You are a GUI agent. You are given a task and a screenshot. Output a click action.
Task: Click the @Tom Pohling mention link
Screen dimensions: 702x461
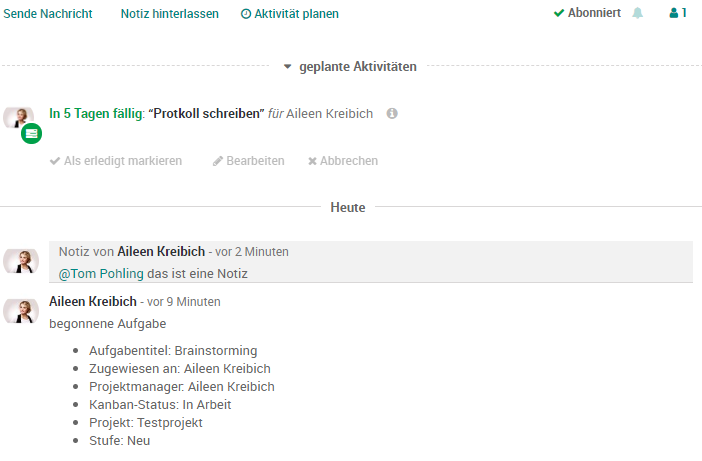point(101,273)
